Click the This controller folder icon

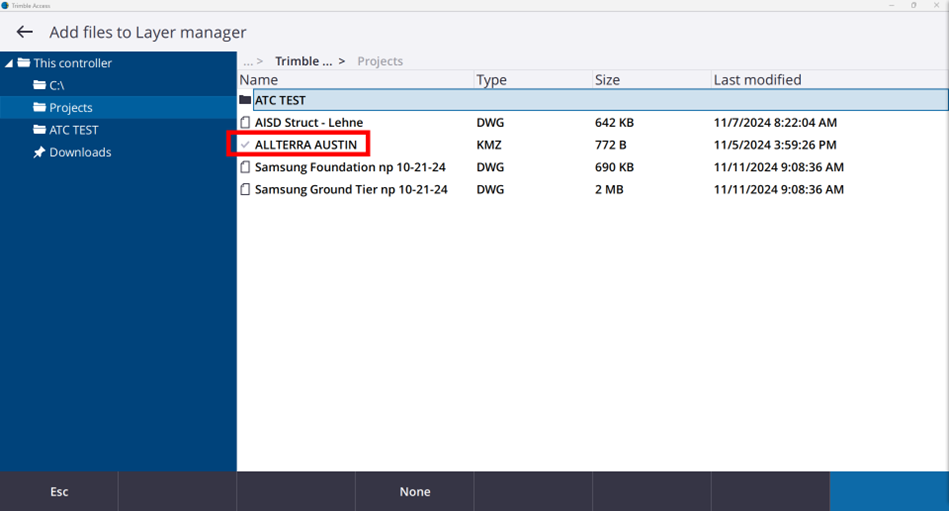(x=24, y=62)
